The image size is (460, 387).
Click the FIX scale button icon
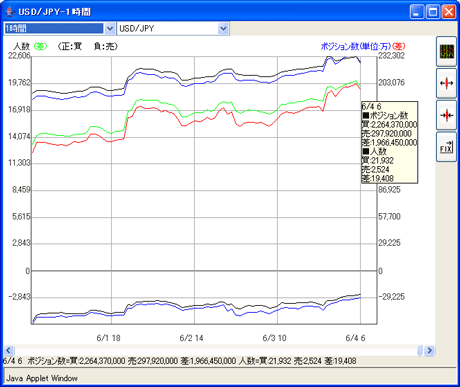coord(446,147)
